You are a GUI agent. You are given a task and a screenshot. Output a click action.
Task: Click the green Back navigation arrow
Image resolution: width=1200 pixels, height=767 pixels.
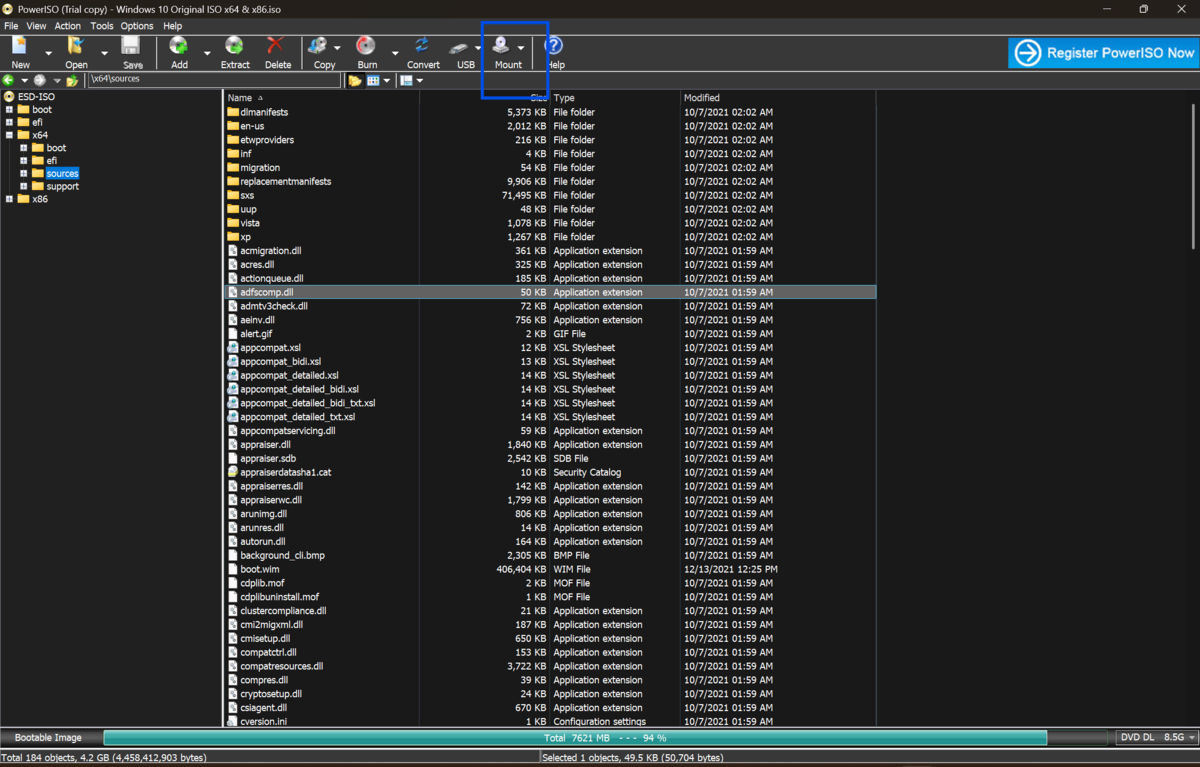point(9,81)
